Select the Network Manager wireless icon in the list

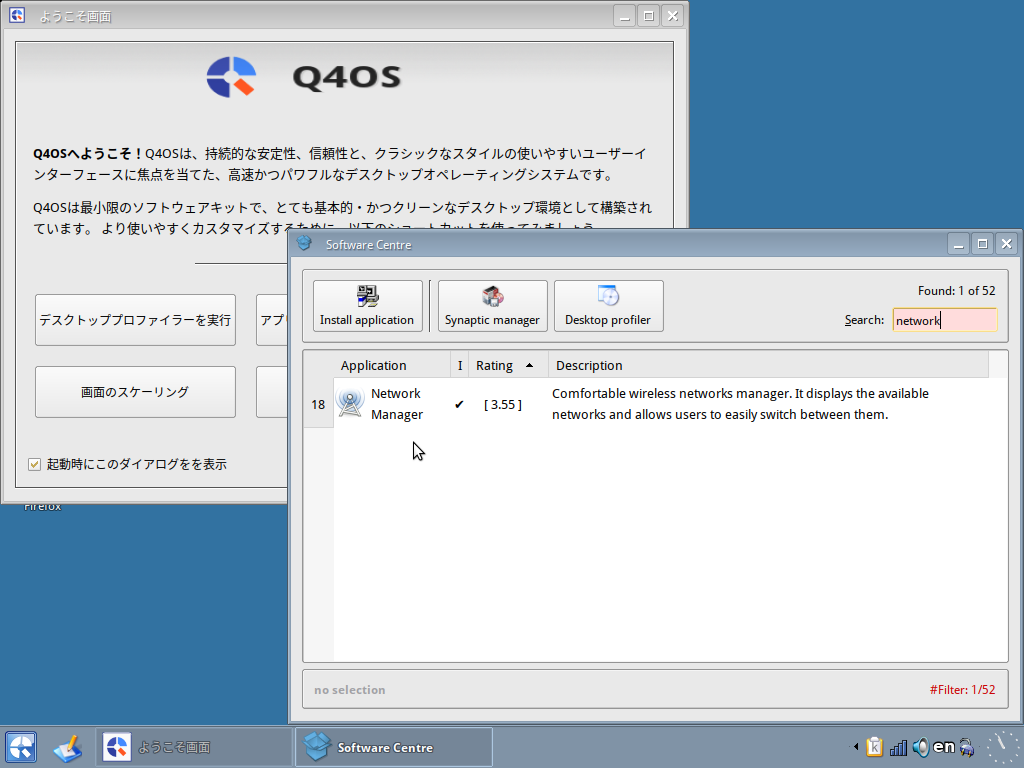click(350, 403)
